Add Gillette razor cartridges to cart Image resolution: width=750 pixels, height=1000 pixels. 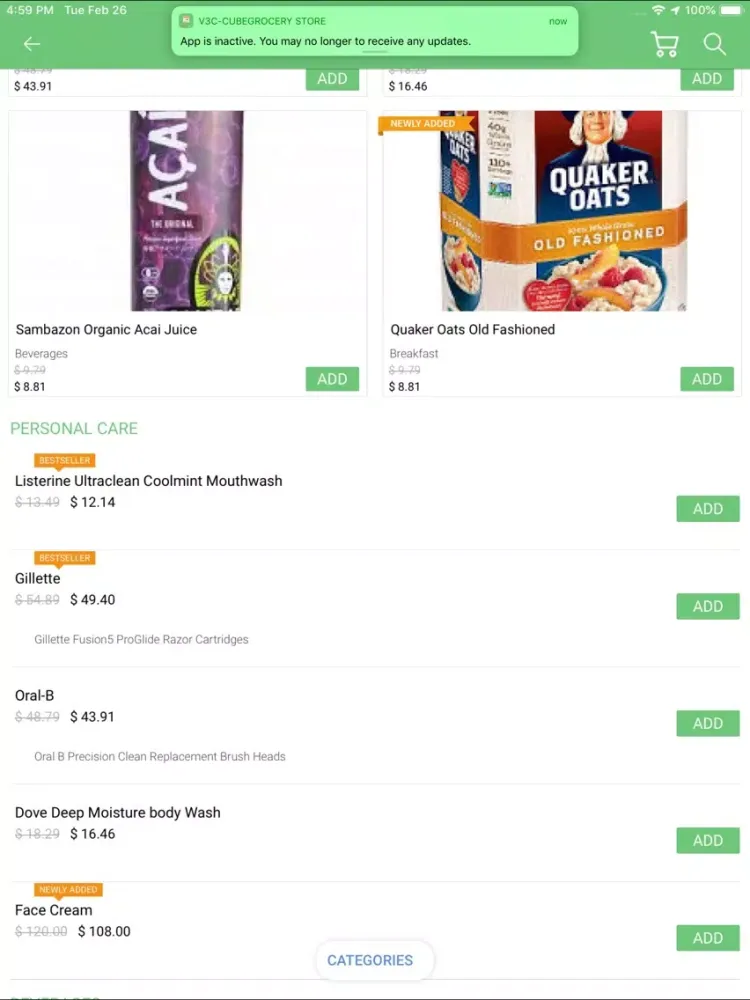click(x=707, y=606)
